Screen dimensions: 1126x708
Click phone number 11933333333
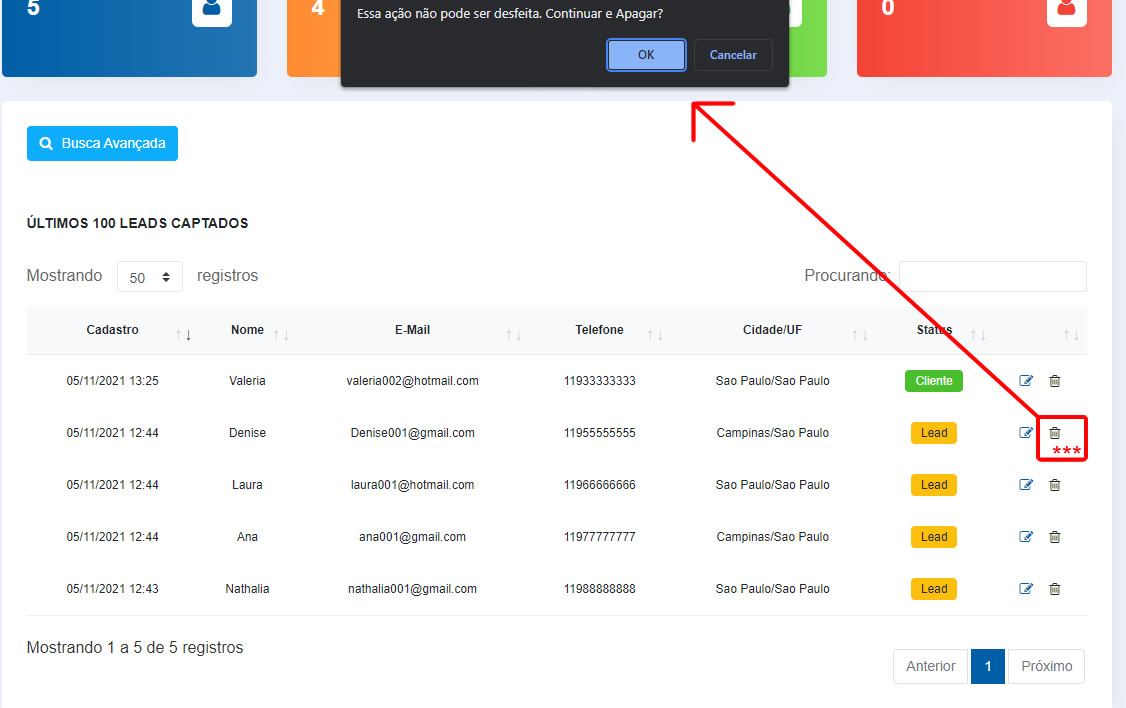point(600,381)
